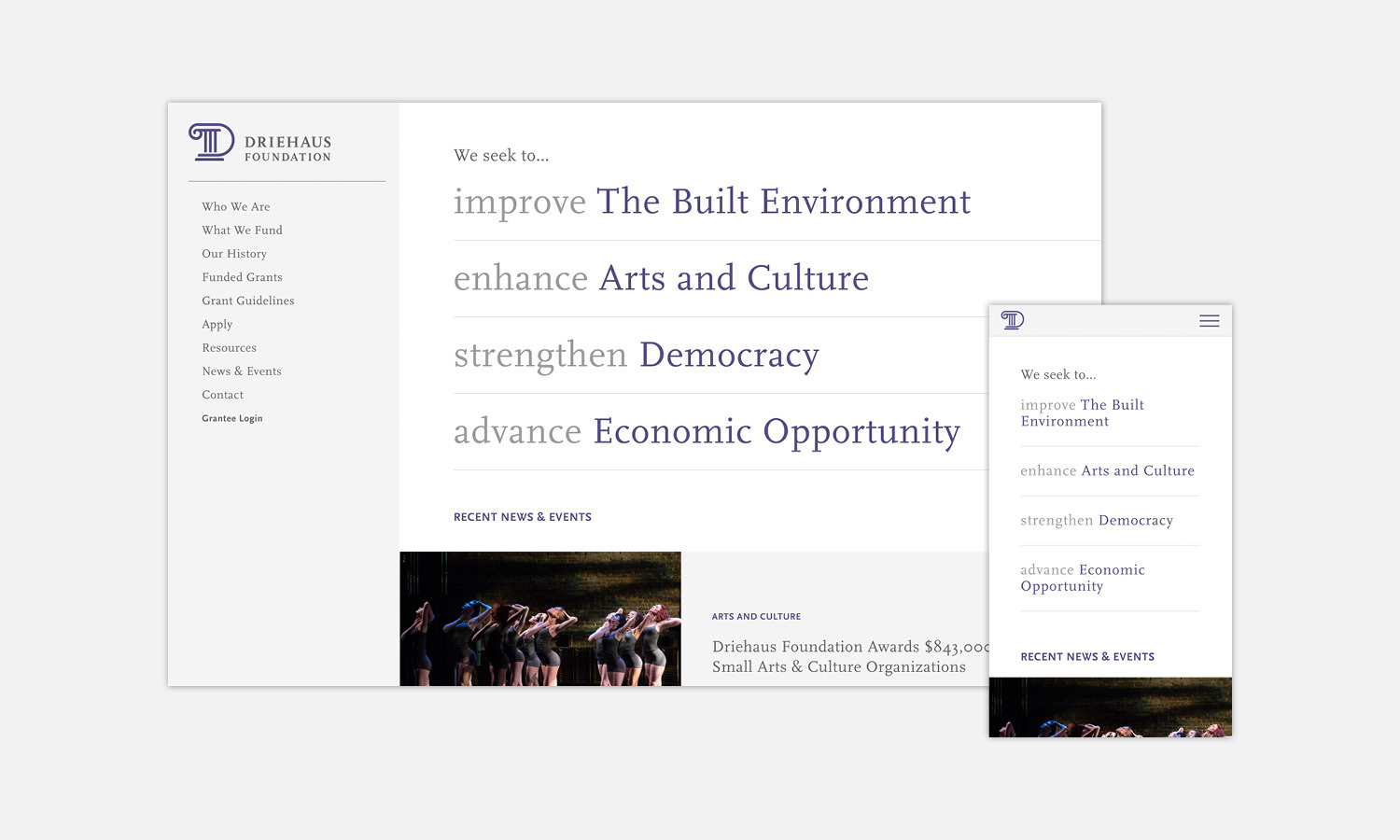1400x840 pixels.
Task: Open the 'What We Fund' menu item
Action: [x=242, y=230]
